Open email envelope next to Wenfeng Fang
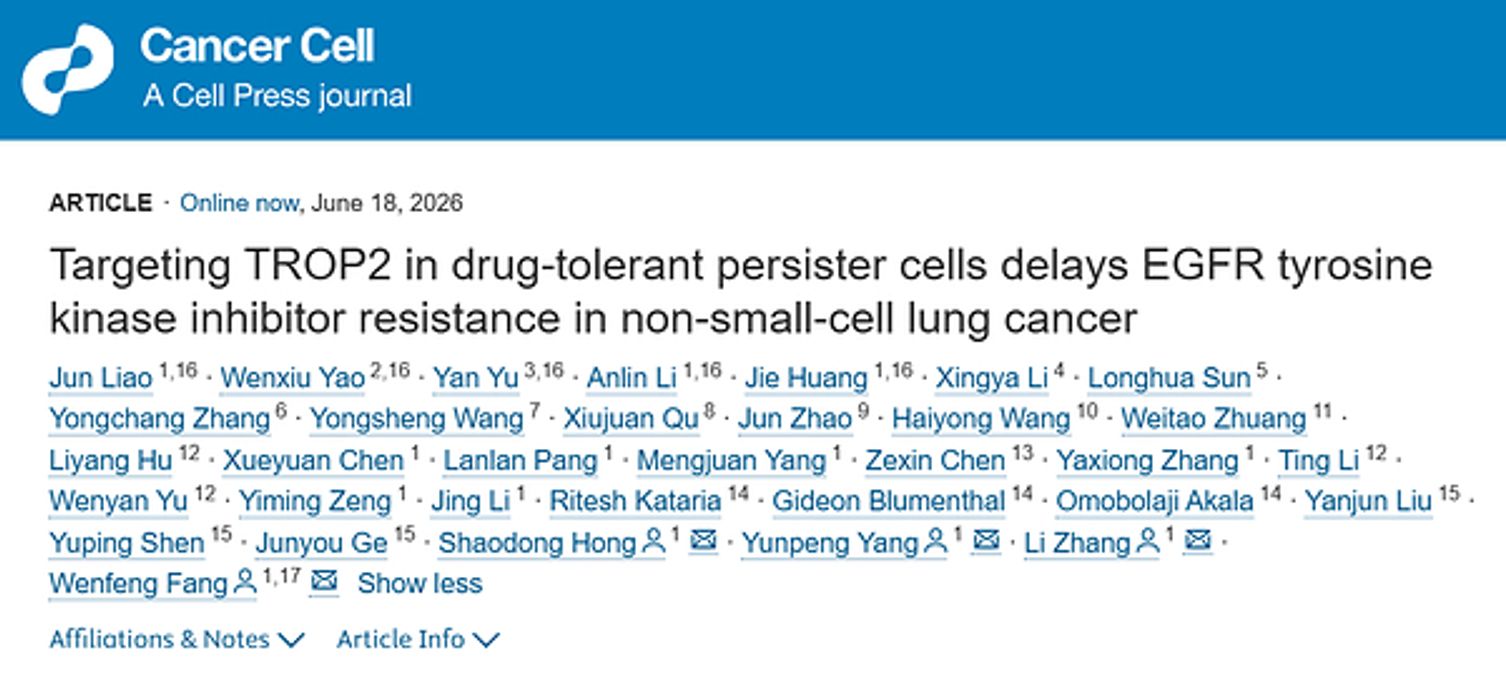Screen dimensions: 1506x675 [x=324, y=581]
